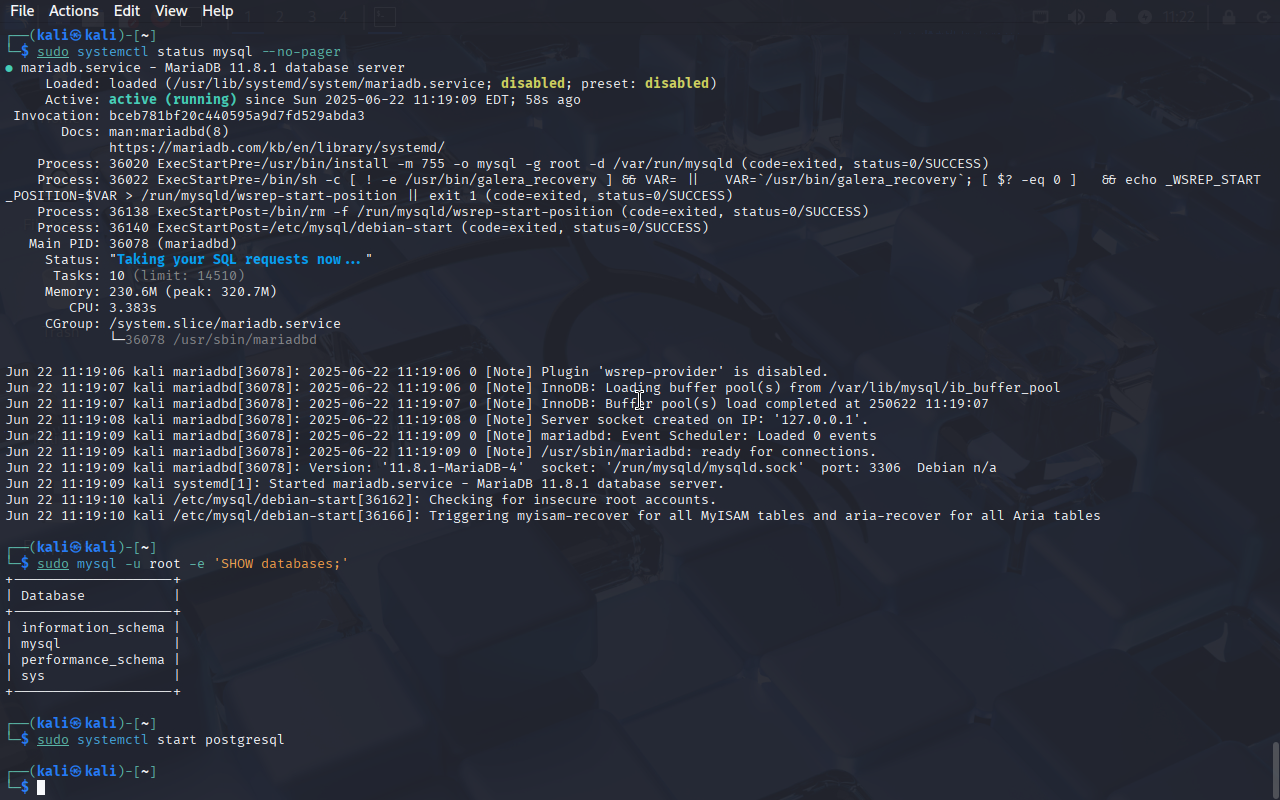Click the terminal cursor at the last prompt
The height and width of the screenshot is (800, 1280).
41,788
